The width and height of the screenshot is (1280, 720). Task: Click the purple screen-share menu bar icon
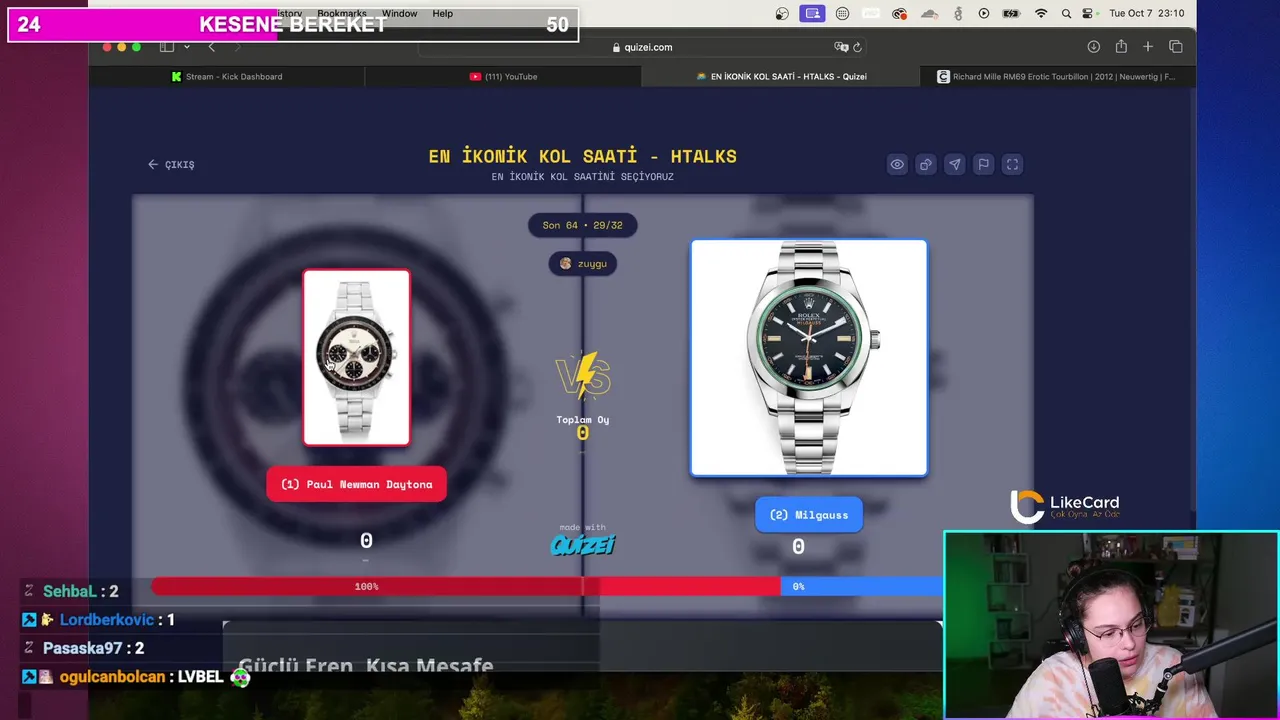click(x=812, y=14)
